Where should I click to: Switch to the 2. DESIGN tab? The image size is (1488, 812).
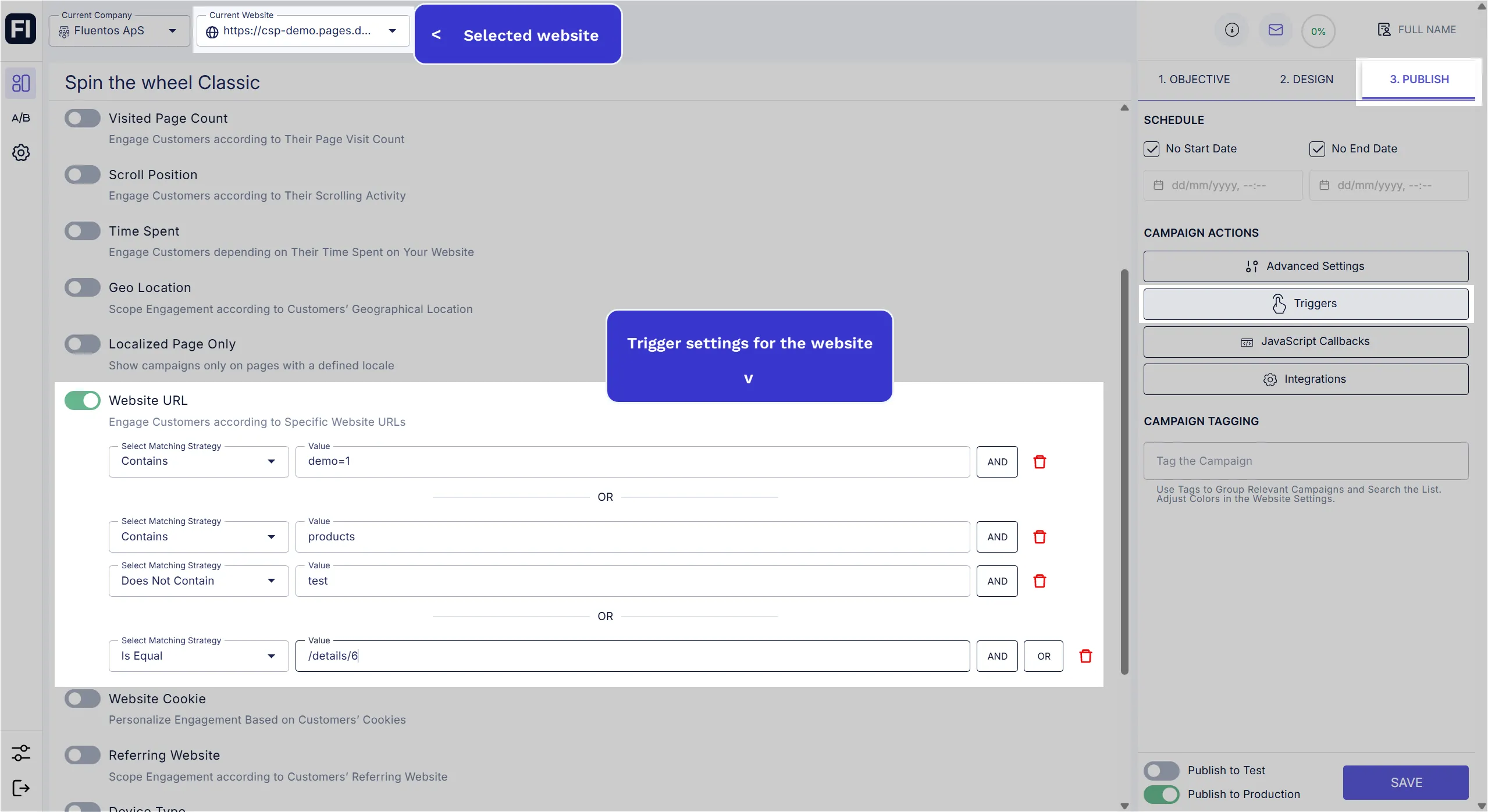pos(1306,80)
